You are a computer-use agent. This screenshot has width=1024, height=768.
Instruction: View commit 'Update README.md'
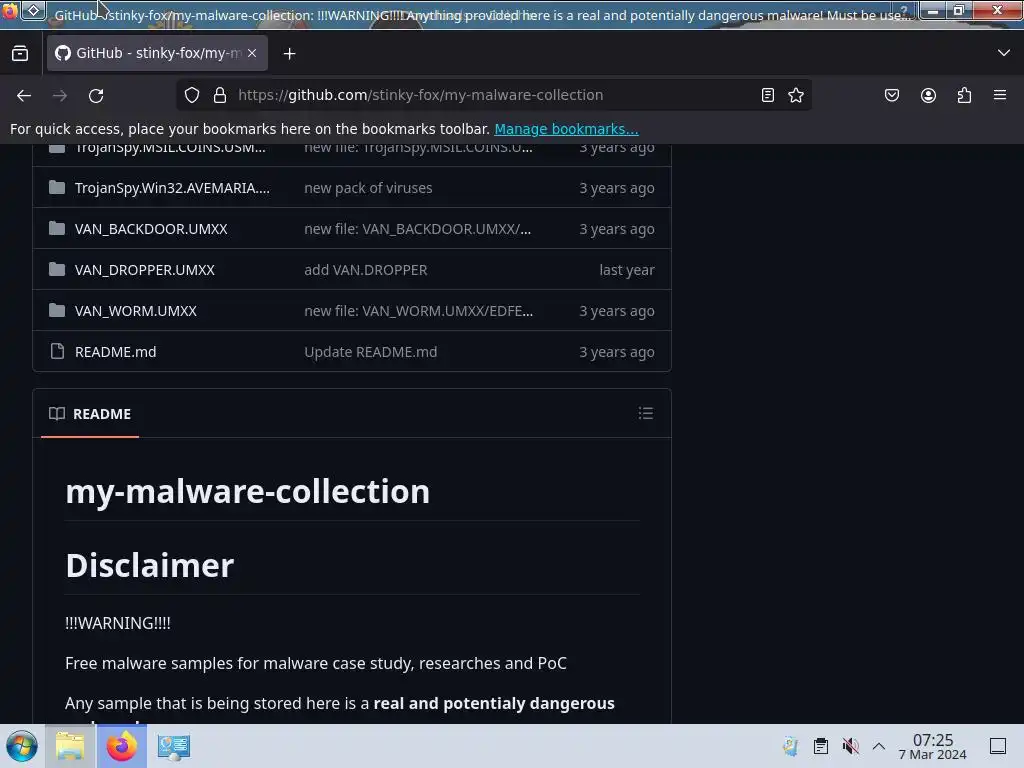click(371, 352)
